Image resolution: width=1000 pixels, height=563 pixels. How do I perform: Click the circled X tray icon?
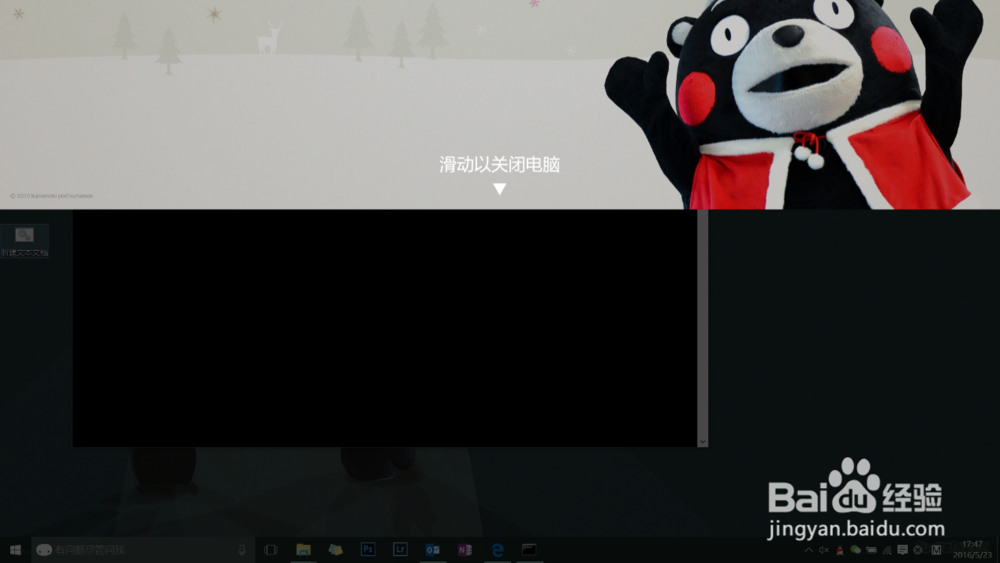[x=918, y=550]
